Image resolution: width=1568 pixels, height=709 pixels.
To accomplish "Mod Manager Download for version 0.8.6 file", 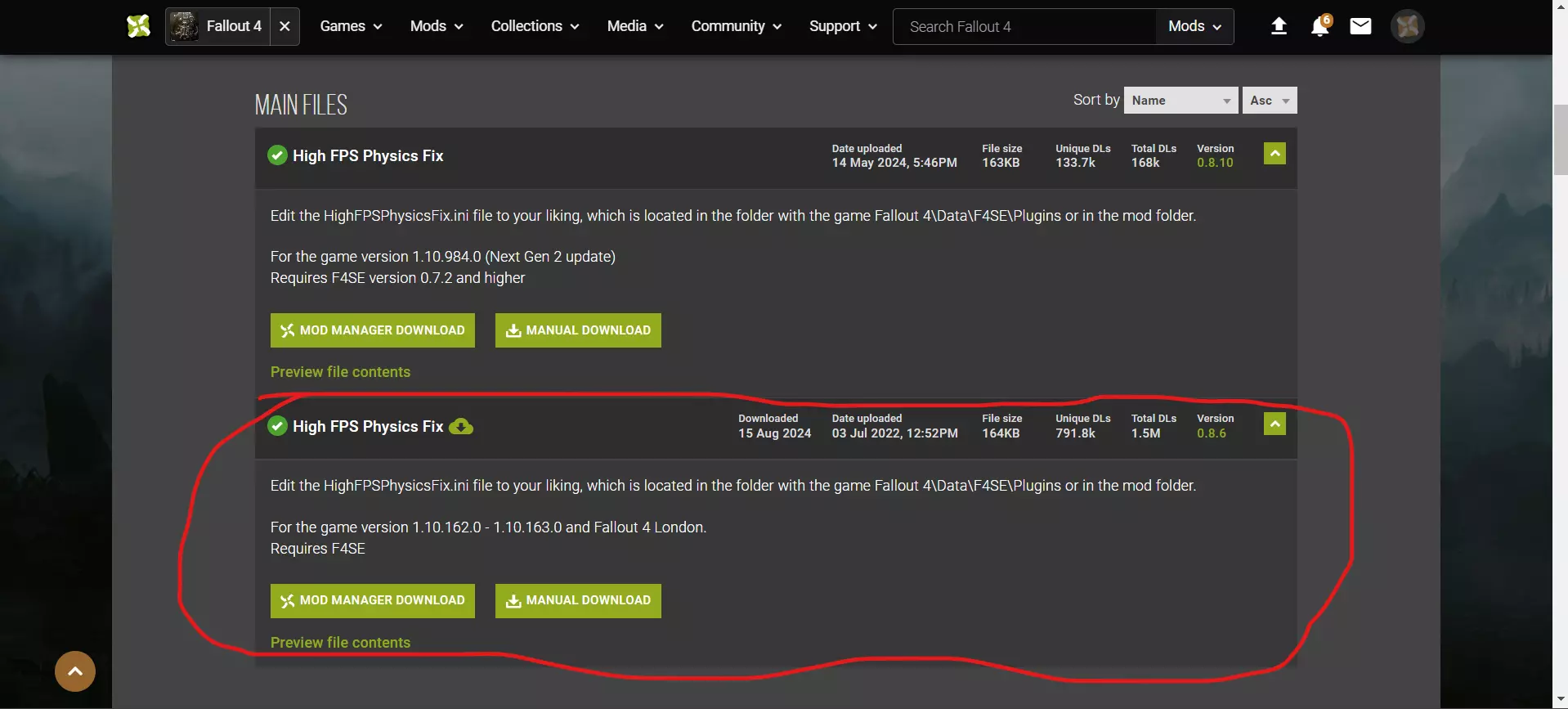I will [373, 601].
